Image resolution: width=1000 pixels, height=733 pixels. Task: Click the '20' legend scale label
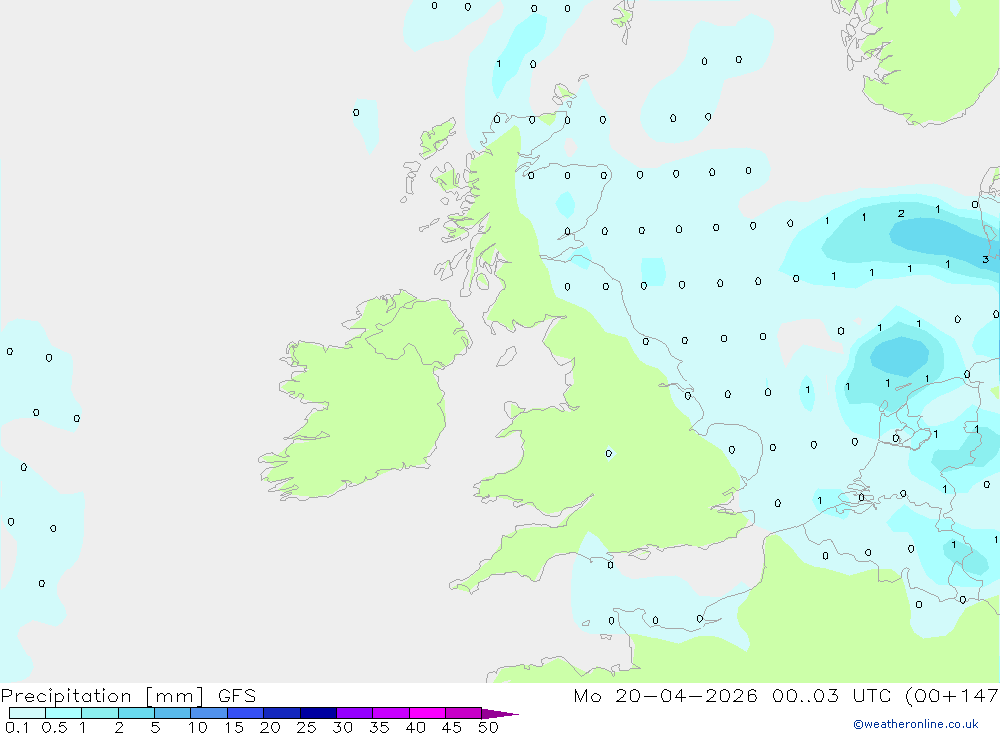click(x=270, y=727)
